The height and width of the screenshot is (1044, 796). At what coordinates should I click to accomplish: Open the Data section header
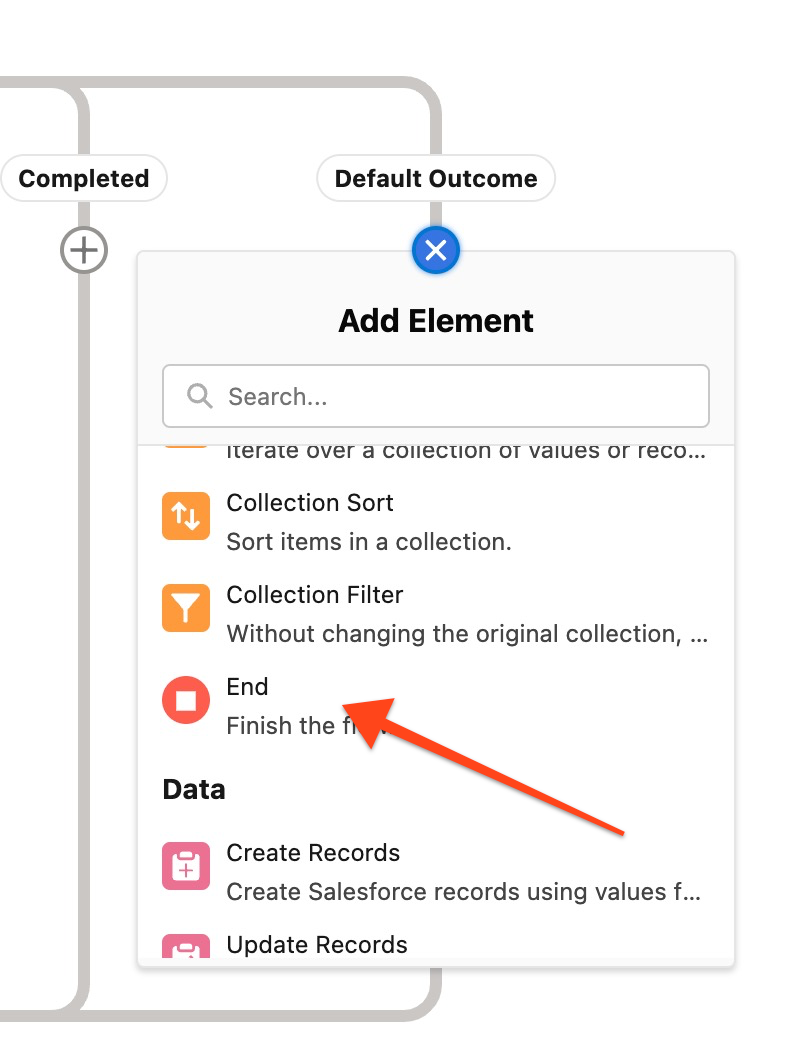click(193, 789)
